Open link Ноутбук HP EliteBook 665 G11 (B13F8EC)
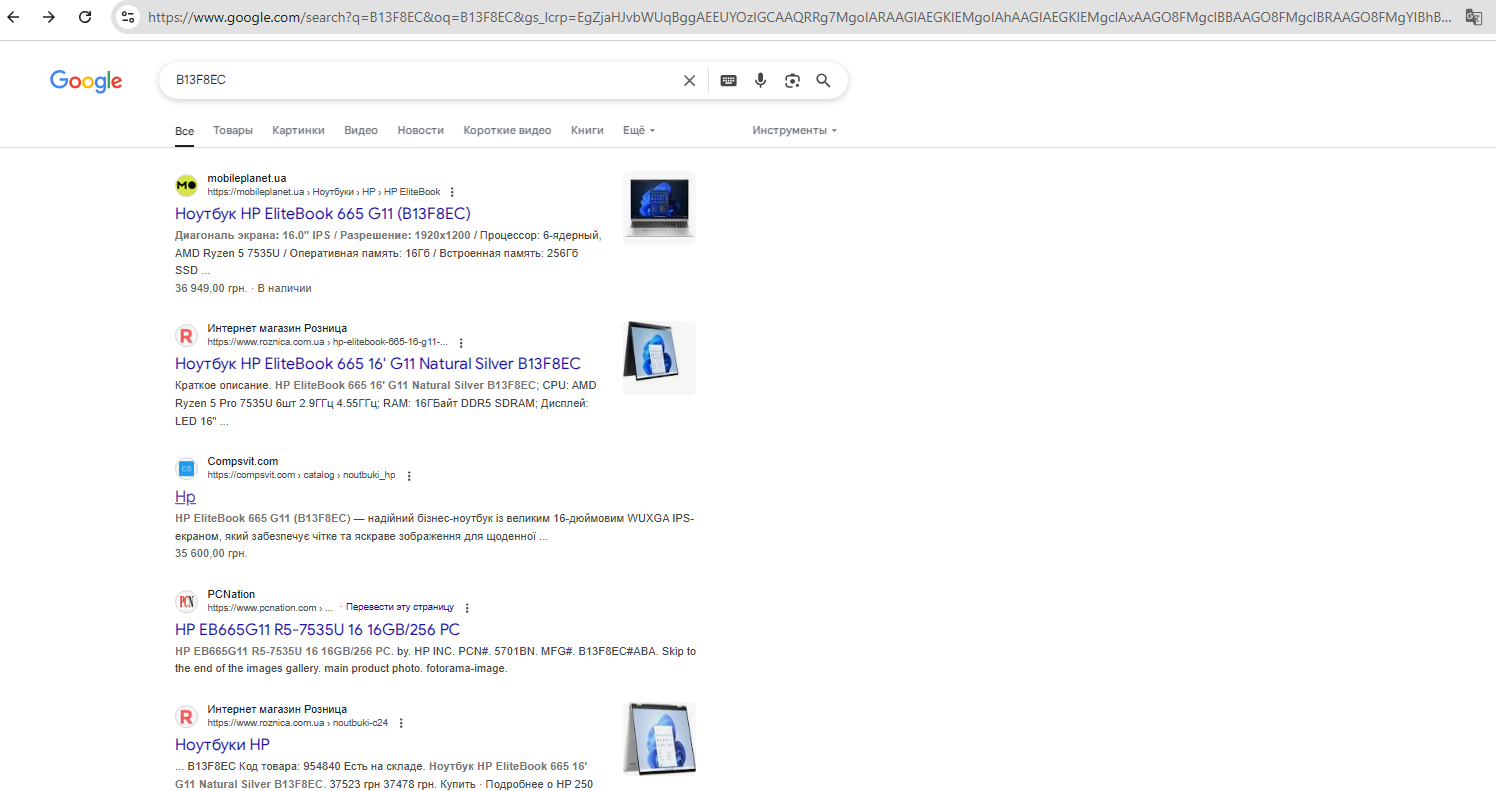Image resolution: width=1496 pixels, height=791 pixels. coord(322,214)
